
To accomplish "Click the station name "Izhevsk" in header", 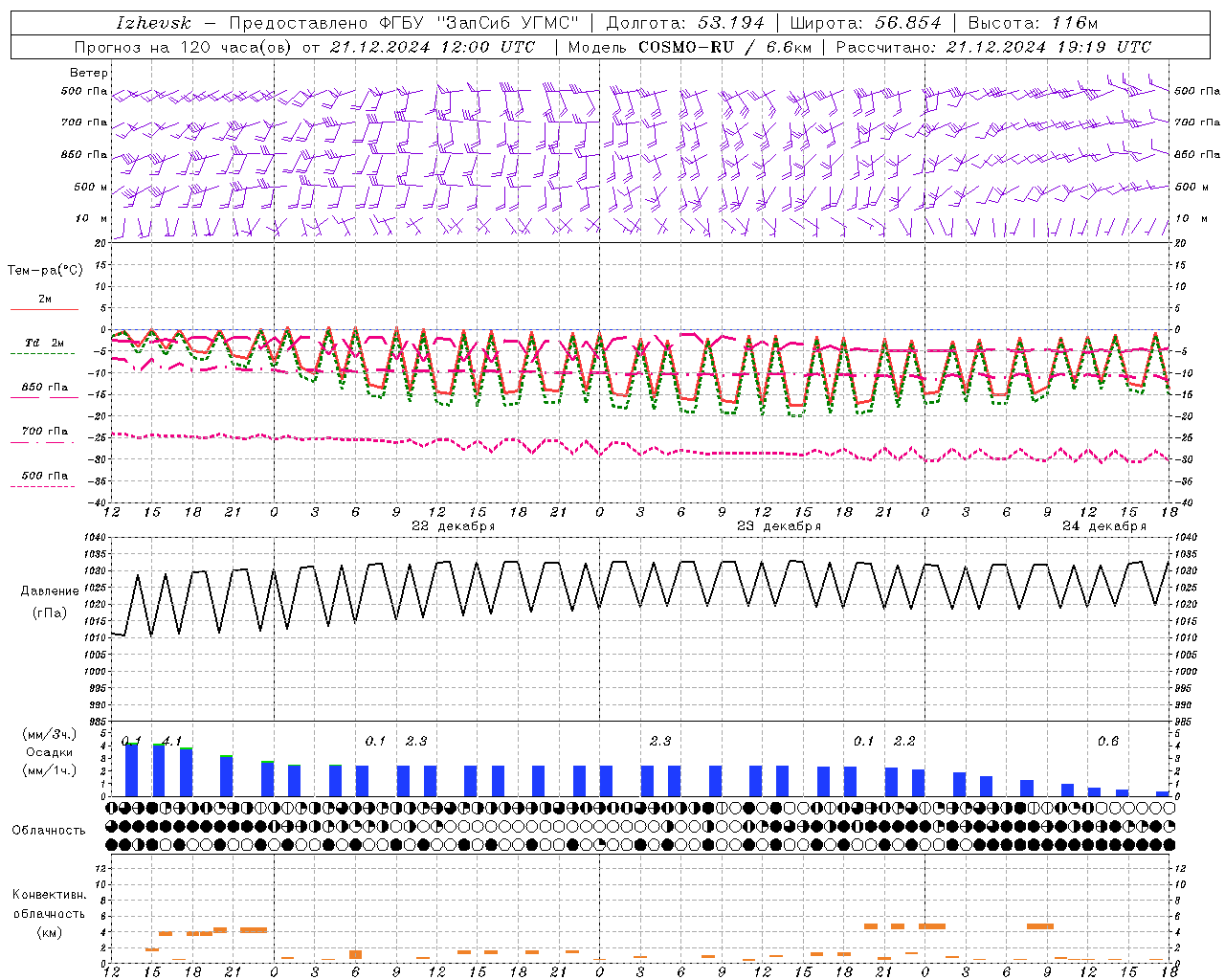I will pyautogui.click(x=153, y=23).
